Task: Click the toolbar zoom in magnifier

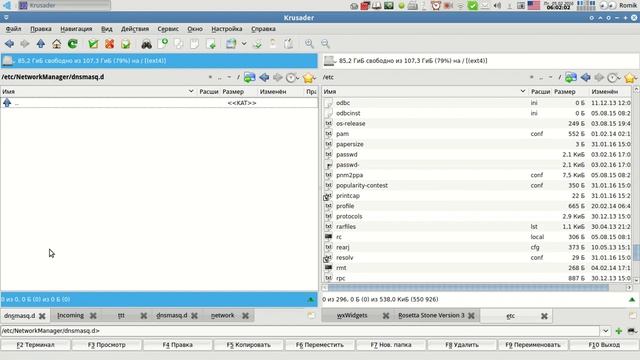Action: (309, 44)
